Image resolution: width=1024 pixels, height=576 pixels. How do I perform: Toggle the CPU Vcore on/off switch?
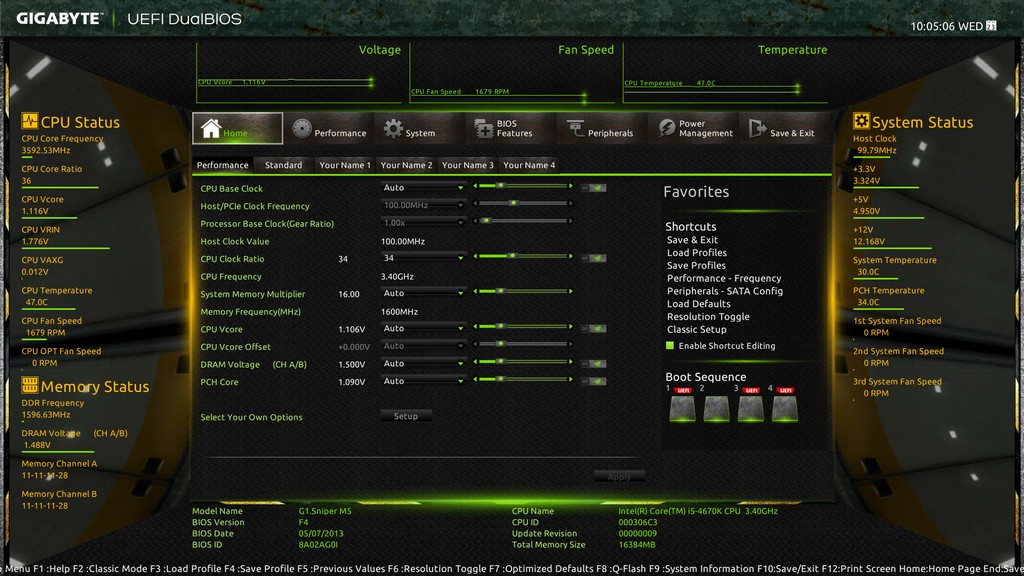tap(594, 329)
